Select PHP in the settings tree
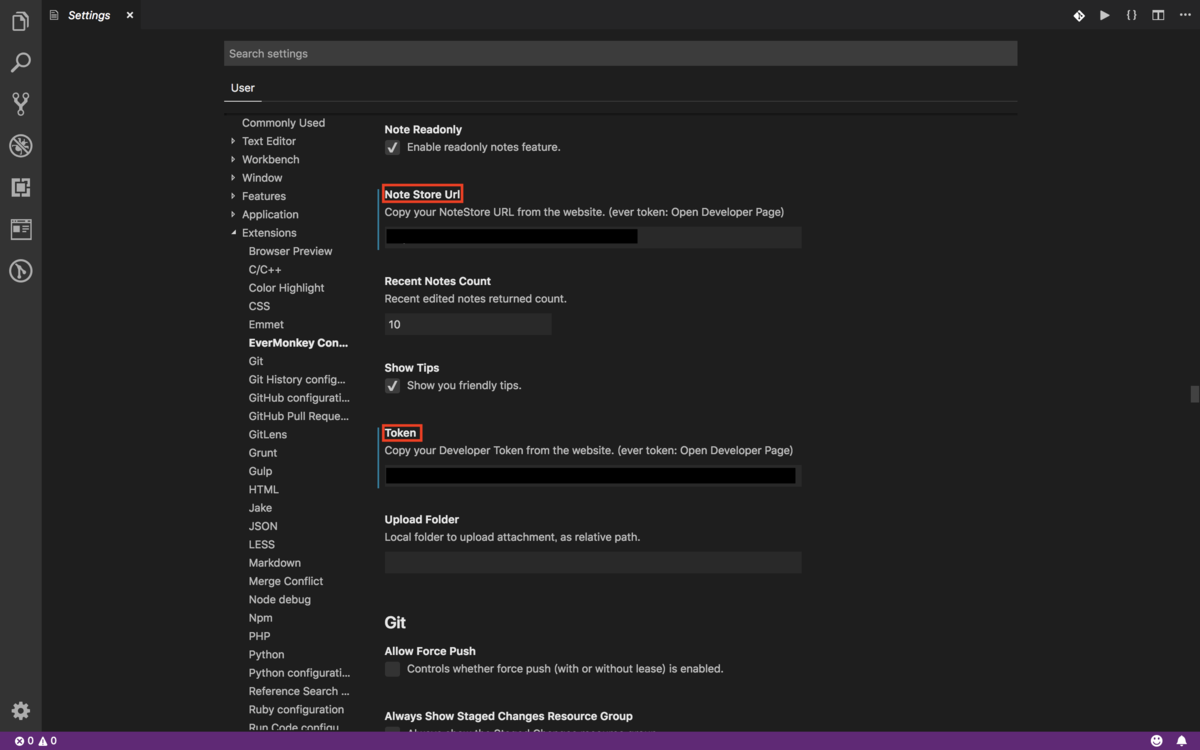The width and height of the screenshot is (1200, 750). [x=260, y=636]
